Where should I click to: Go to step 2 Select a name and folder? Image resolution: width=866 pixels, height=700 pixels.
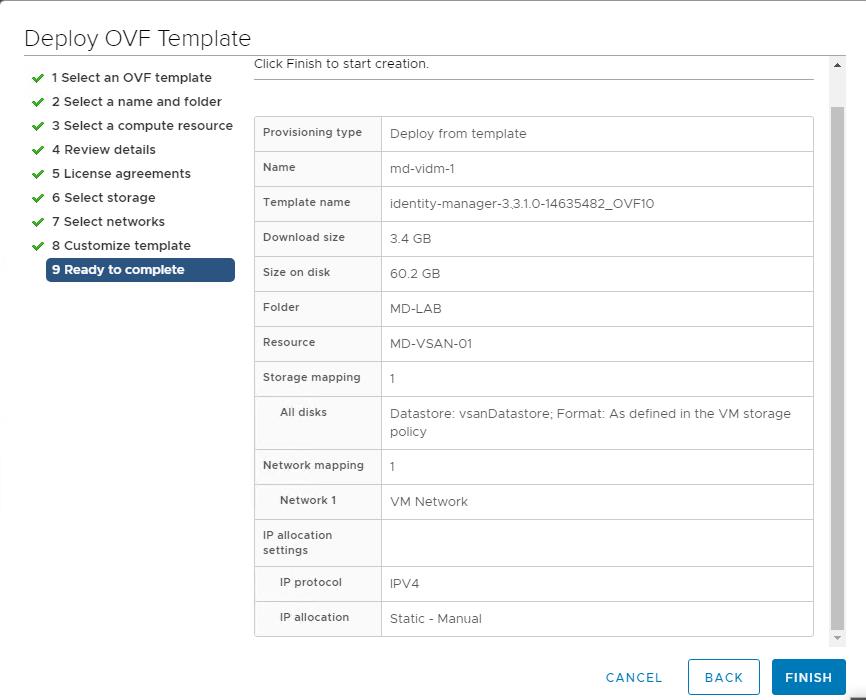coord(136,102)
